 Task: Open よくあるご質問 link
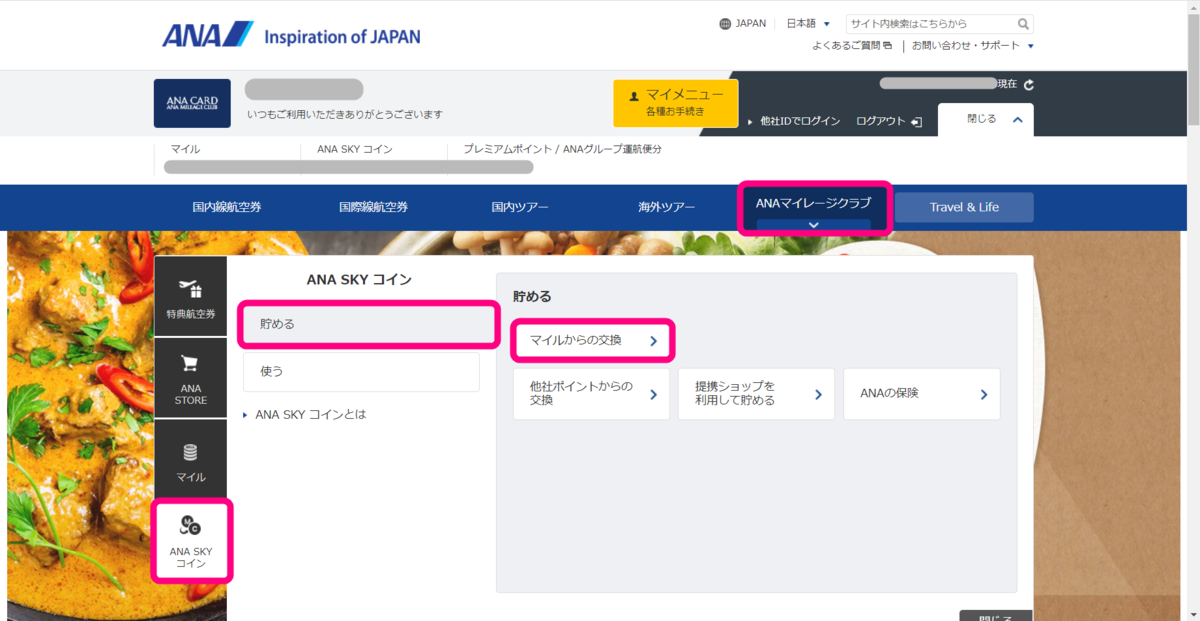tap(851, 46)
